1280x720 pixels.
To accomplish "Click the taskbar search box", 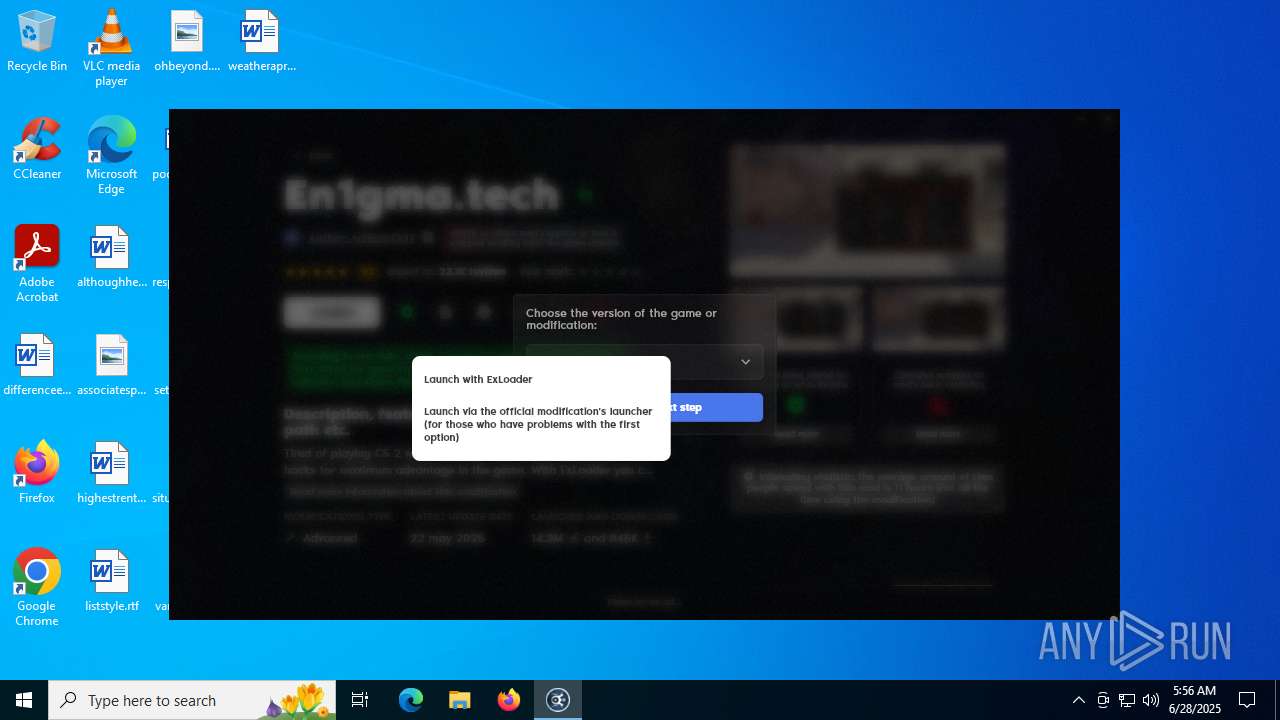I will (x=192, y=700).
